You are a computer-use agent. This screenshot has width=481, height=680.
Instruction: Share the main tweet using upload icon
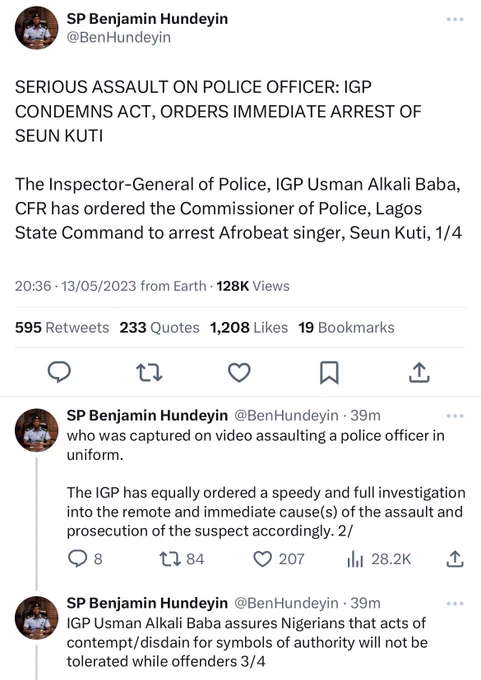click(x=419, y=372)
